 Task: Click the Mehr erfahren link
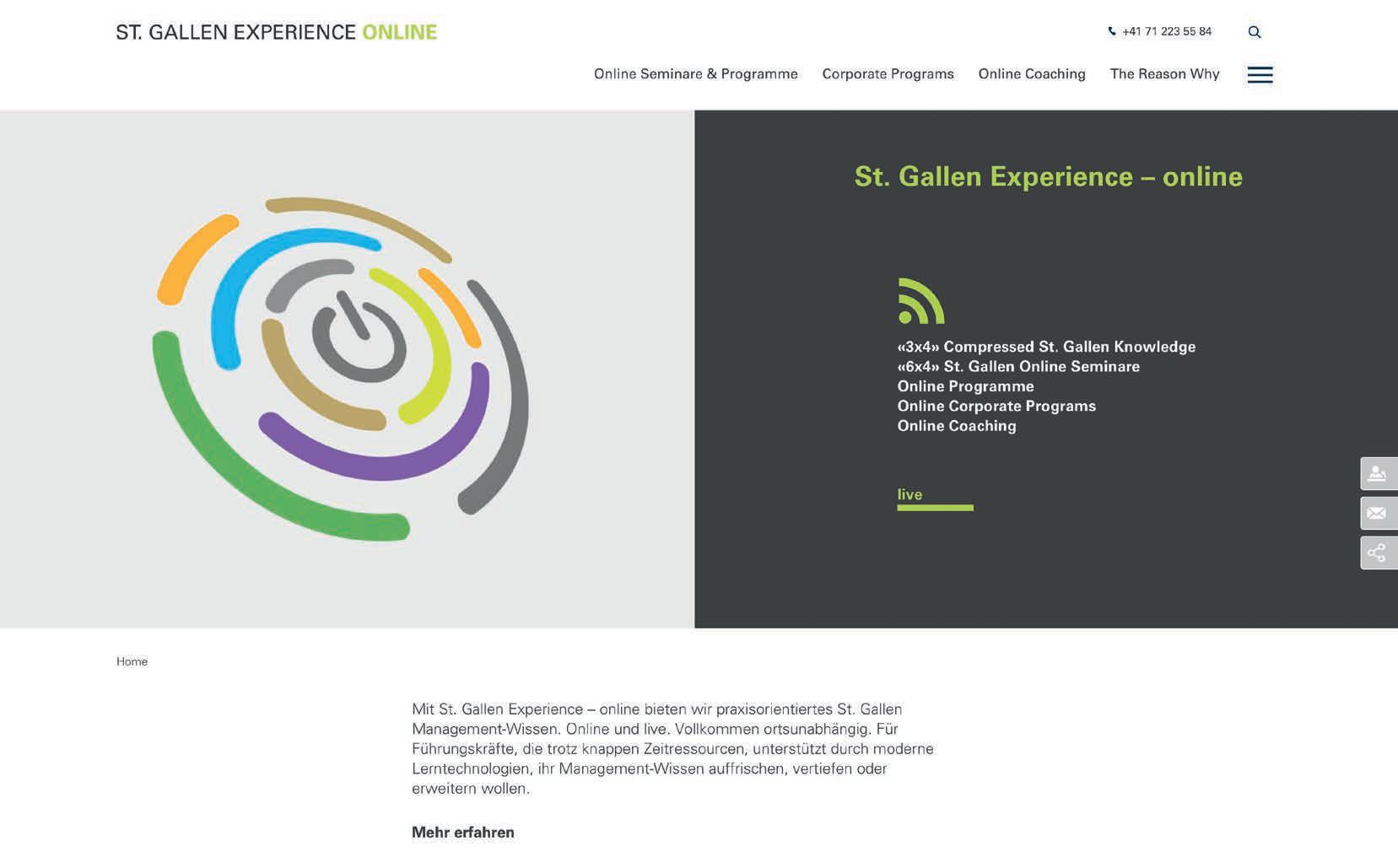463,833
